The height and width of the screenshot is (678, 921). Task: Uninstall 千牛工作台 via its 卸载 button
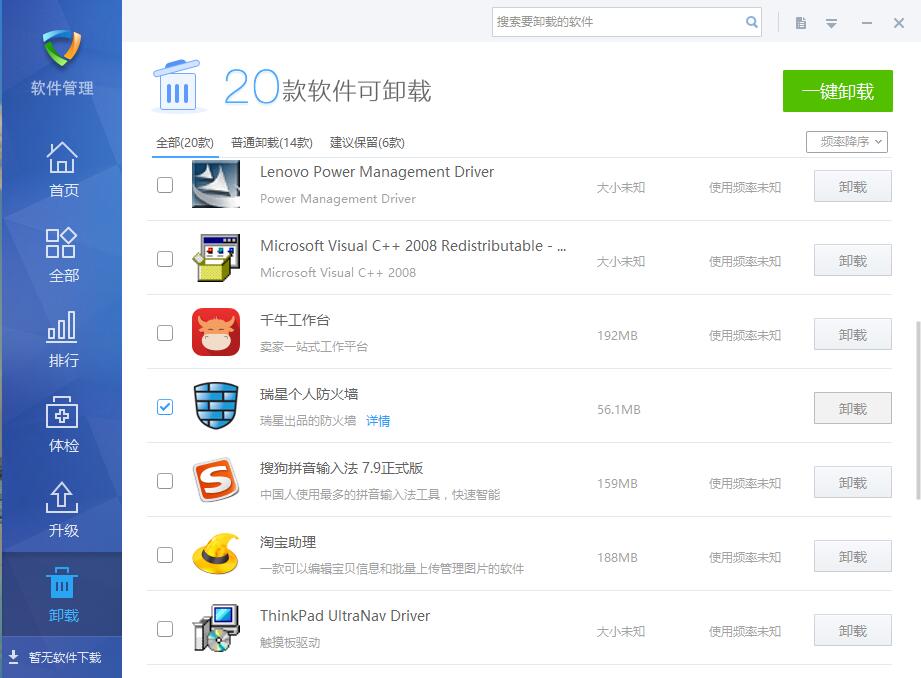pos(852,334)
